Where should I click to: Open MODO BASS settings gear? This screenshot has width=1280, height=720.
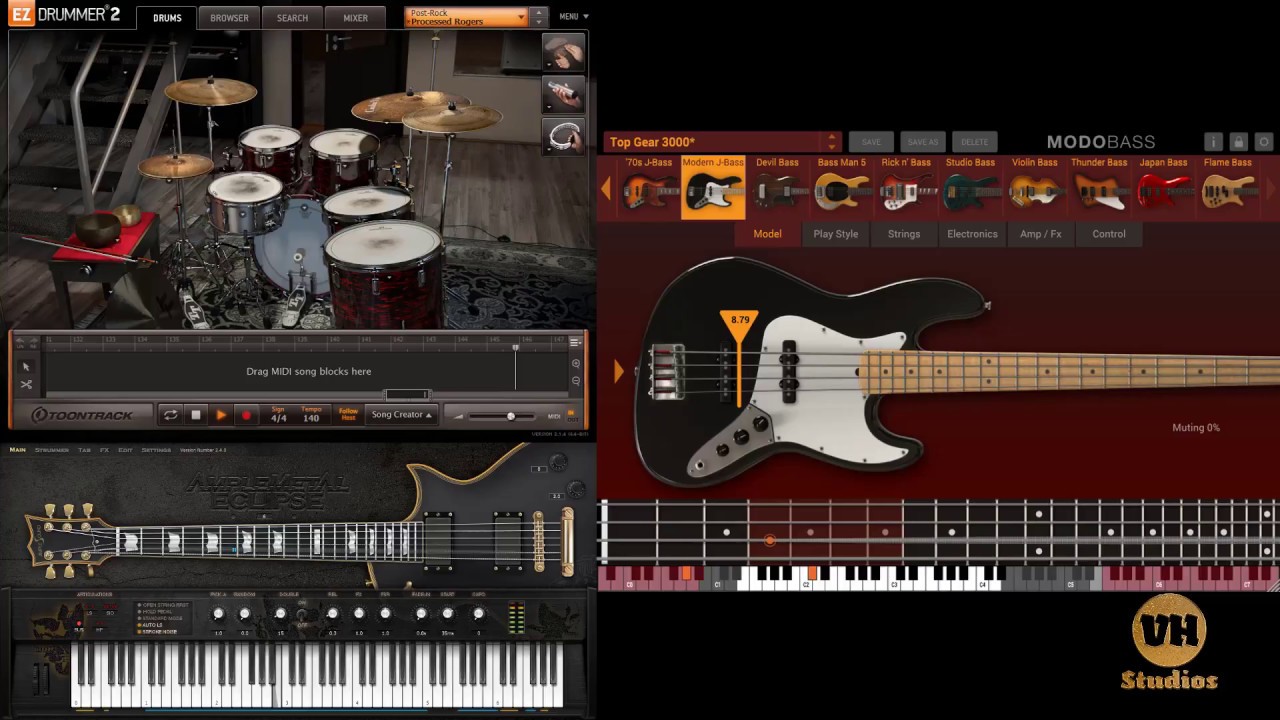tap(1263, 142)
